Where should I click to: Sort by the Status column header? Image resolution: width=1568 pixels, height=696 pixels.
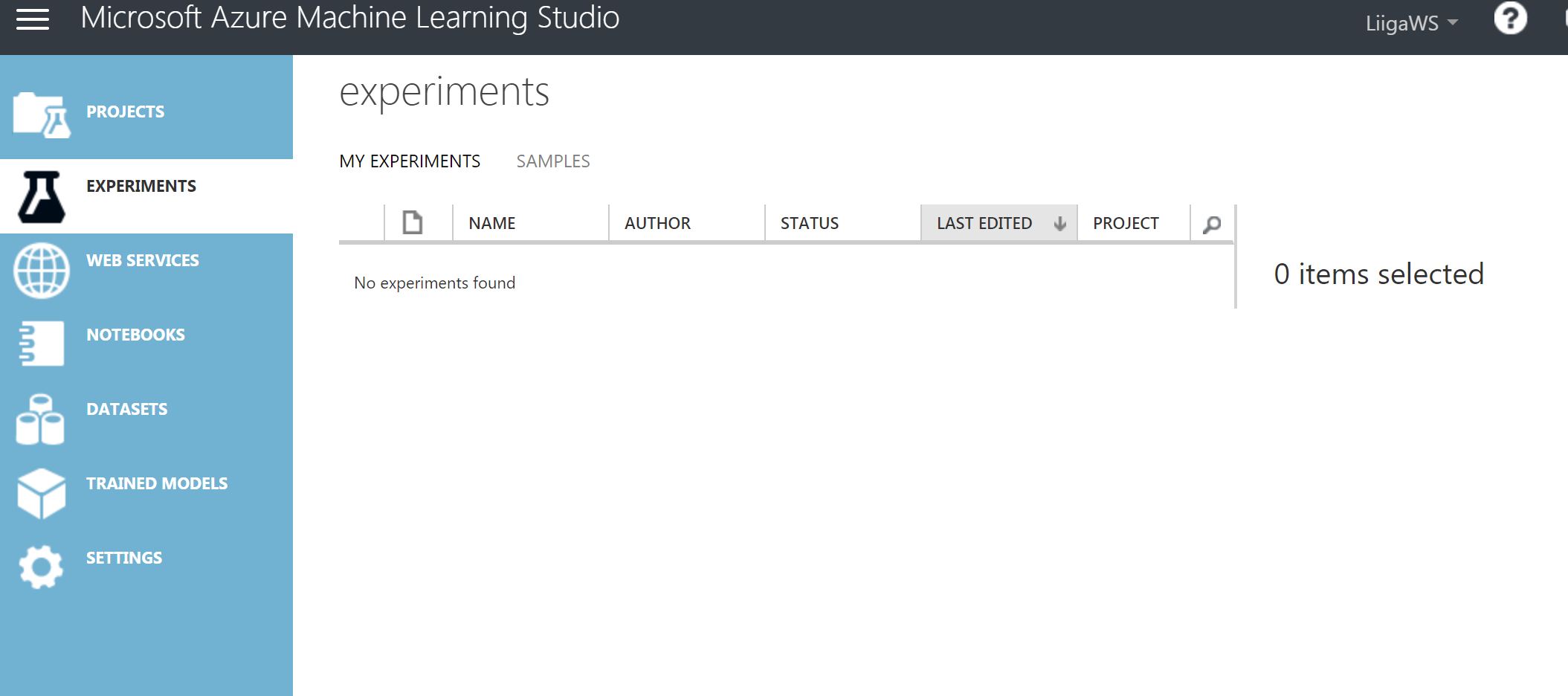pyautogui.click(x=809, y=223)
